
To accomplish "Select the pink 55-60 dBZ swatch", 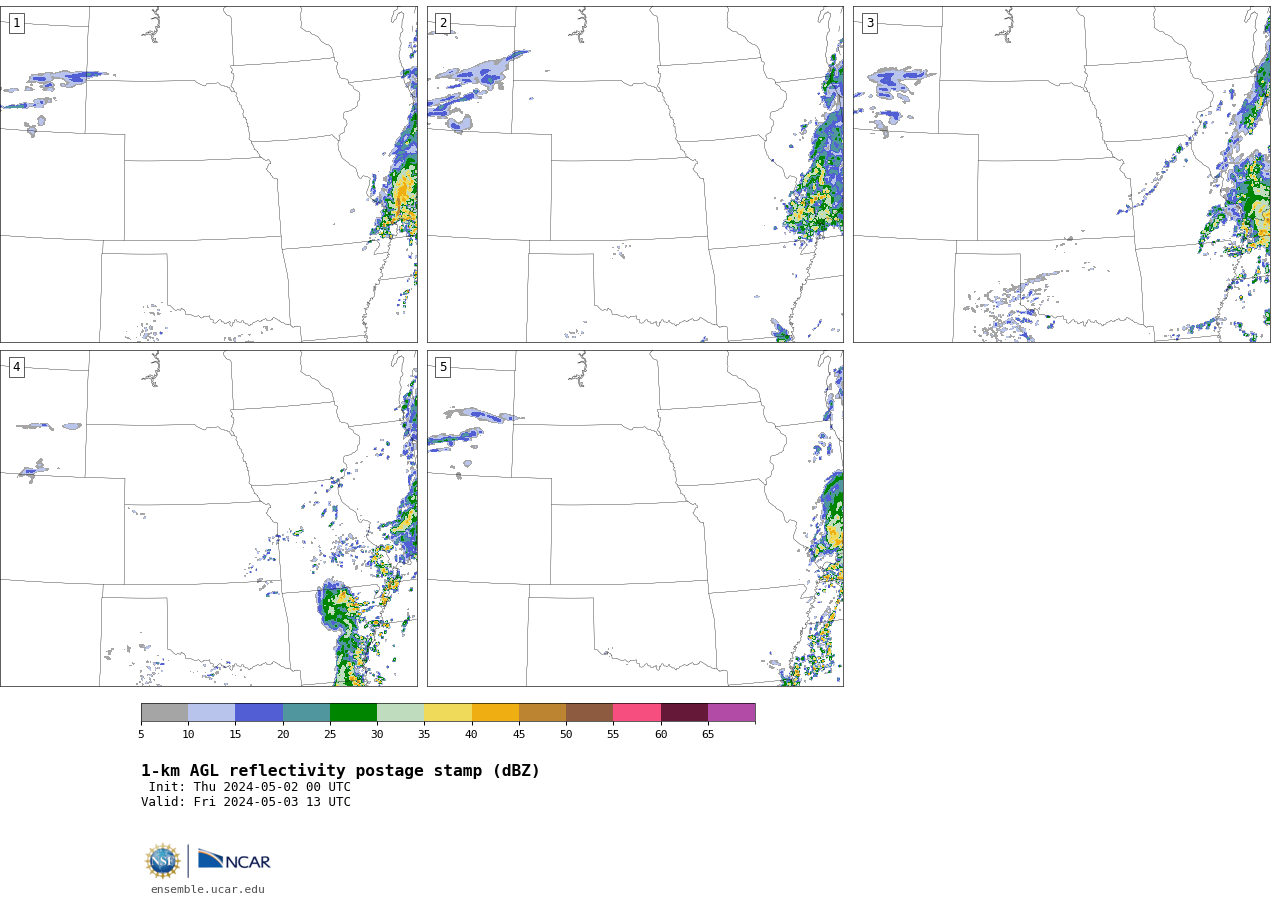I will pyautogui.click(x=637, y=712).
